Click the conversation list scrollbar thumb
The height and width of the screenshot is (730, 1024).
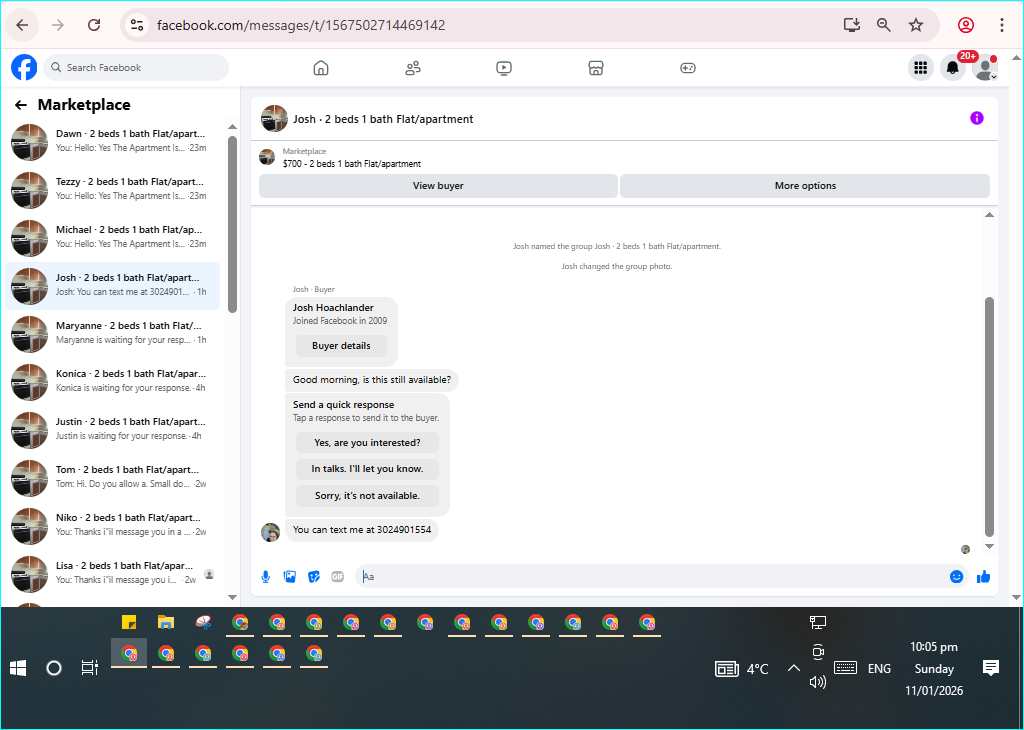click(232, 224)
